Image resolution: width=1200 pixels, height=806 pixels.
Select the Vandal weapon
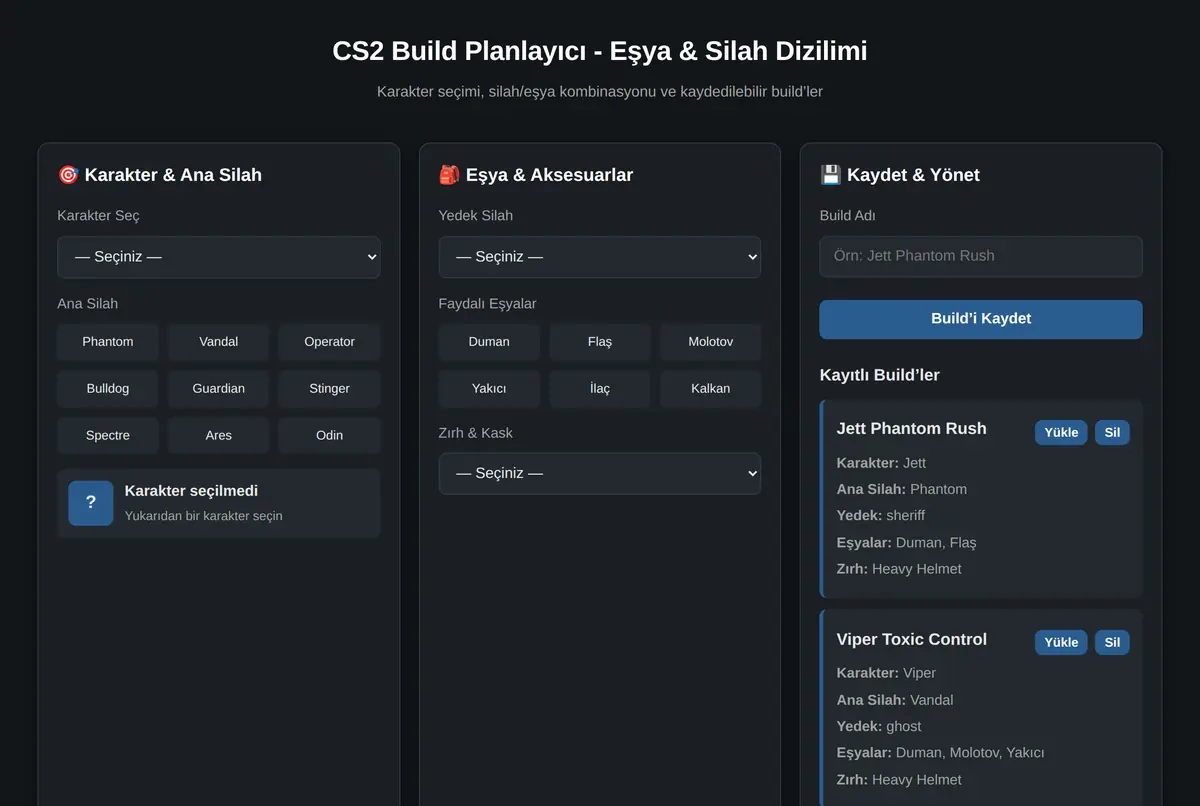tap(218, 342)
